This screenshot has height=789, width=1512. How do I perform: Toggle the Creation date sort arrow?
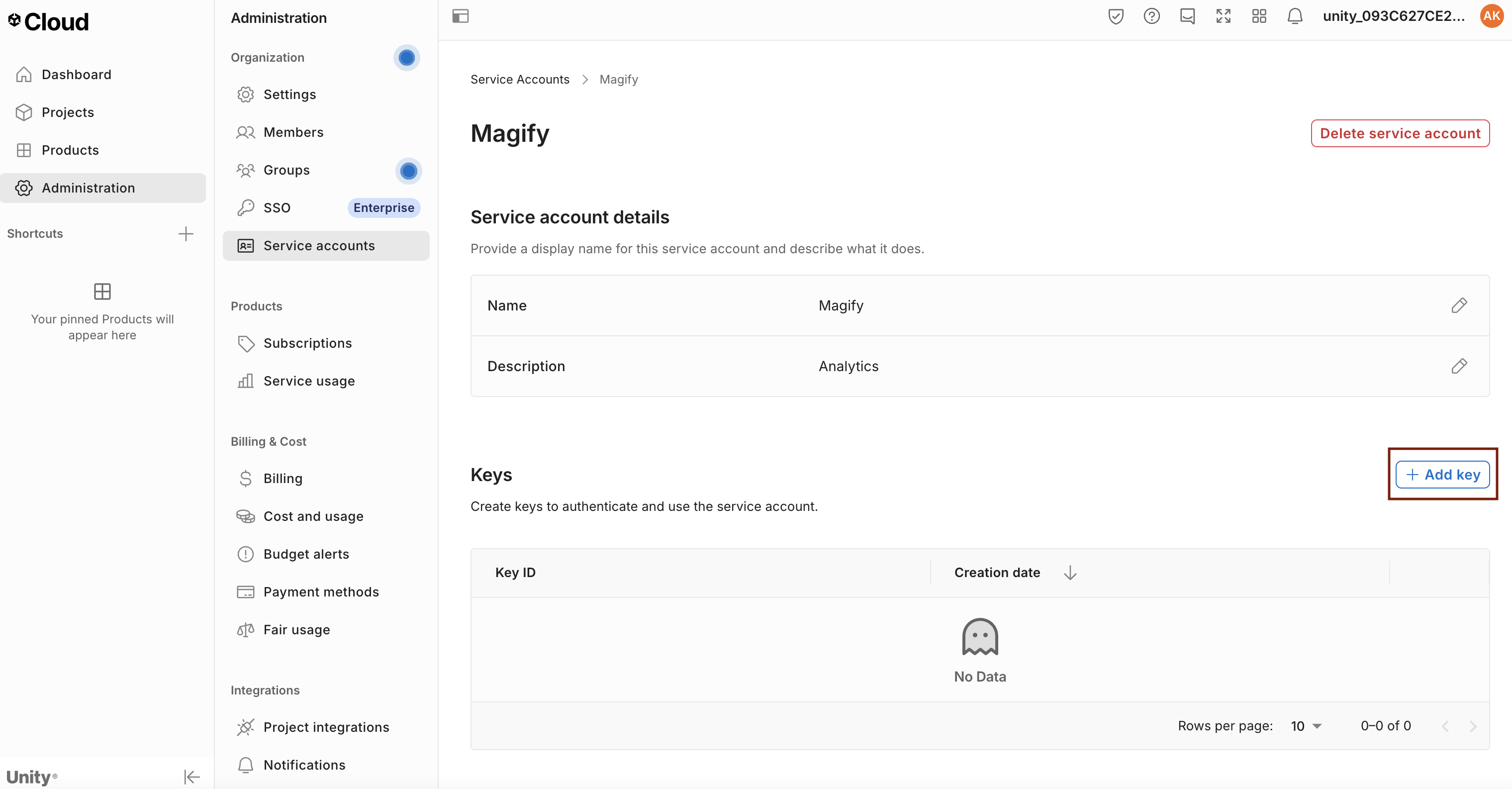point(1070,573)
